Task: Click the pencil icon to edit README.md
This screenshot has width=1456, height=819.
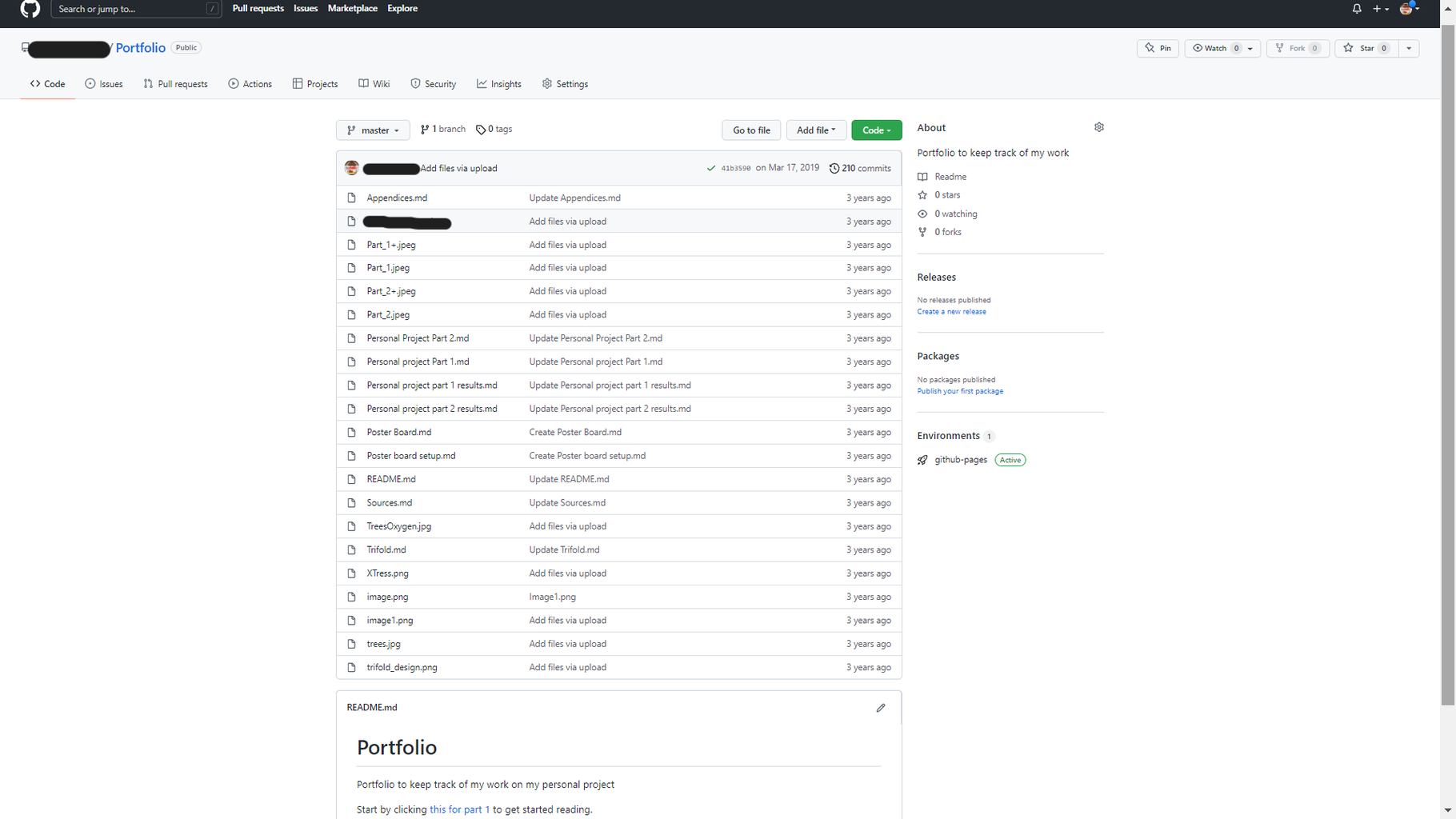Action: [881, 708]
